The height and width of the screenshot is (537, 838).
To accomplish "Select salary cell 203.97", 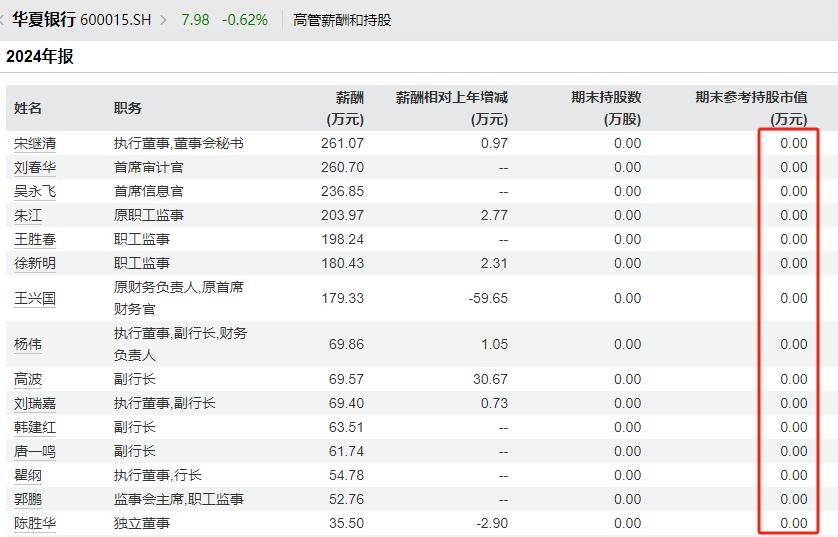I will click(343, 215).
